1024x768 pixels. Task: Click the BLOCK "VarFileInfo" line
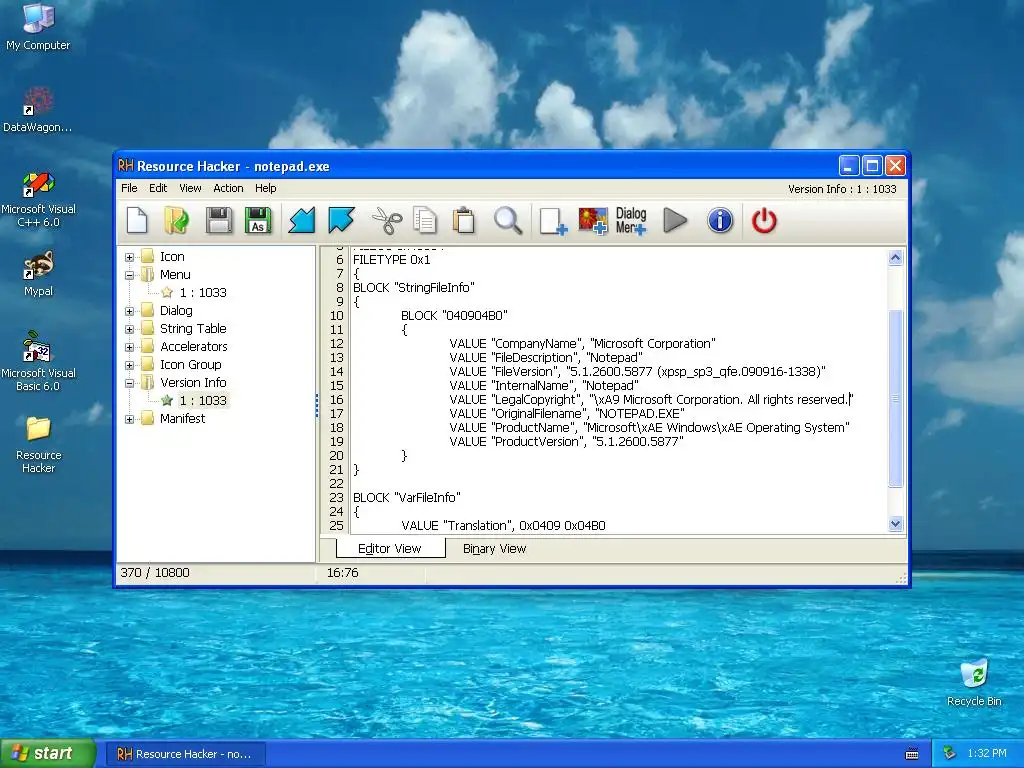406,498
